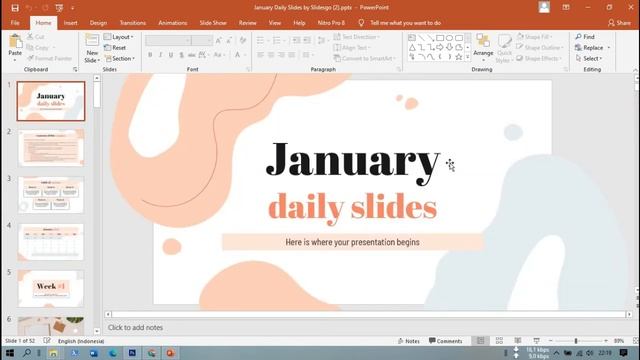Click the user account avatar
This screenshot has height=360, width=640.
(544, 7)
